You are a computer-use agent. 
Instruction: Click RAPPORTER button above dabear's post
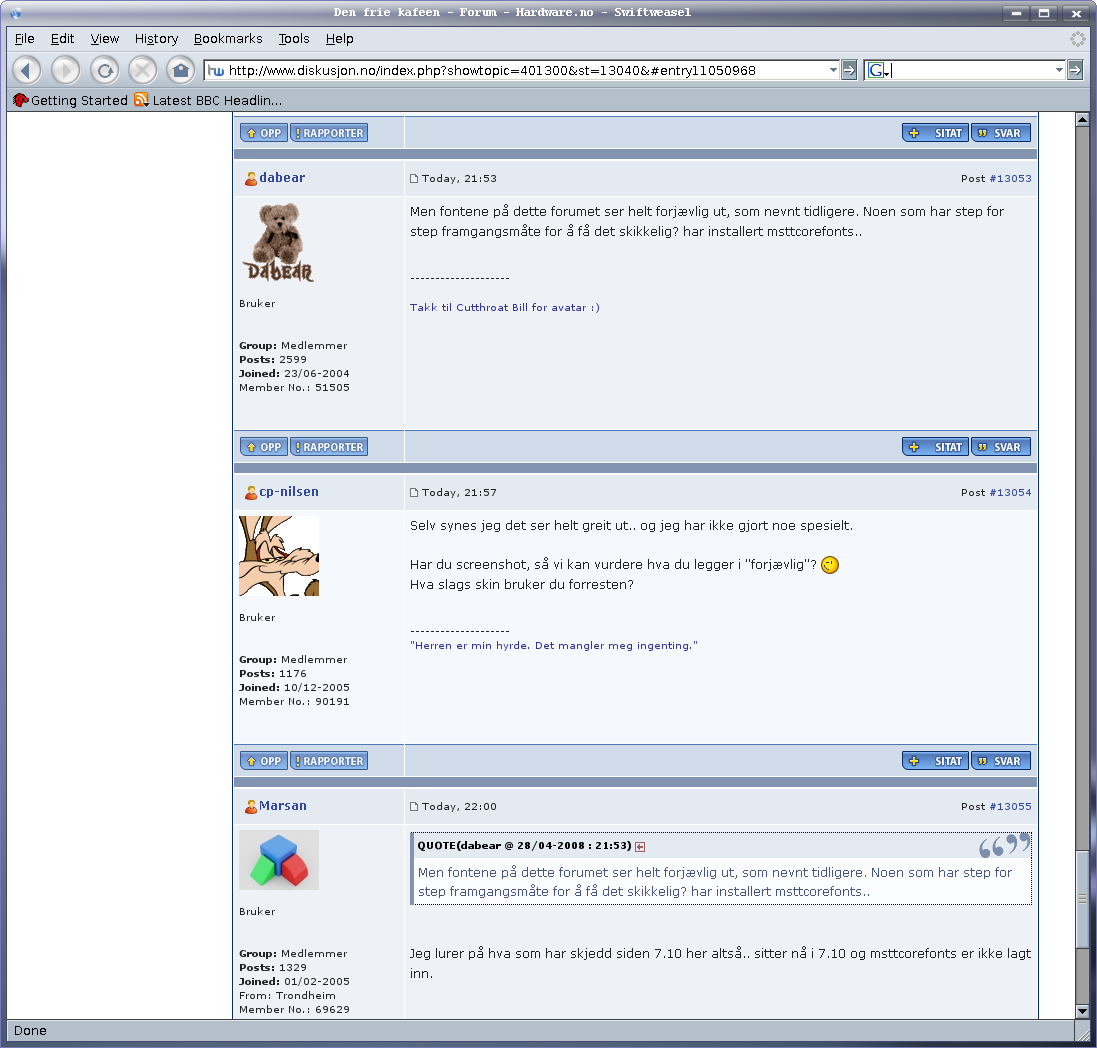[329, 133]
